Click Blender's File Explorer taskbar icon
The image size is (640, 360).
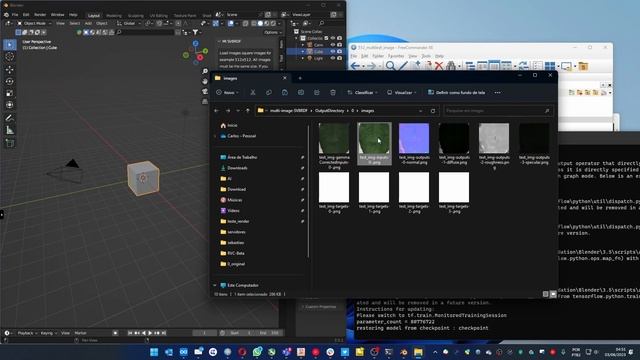click(418, 352)
